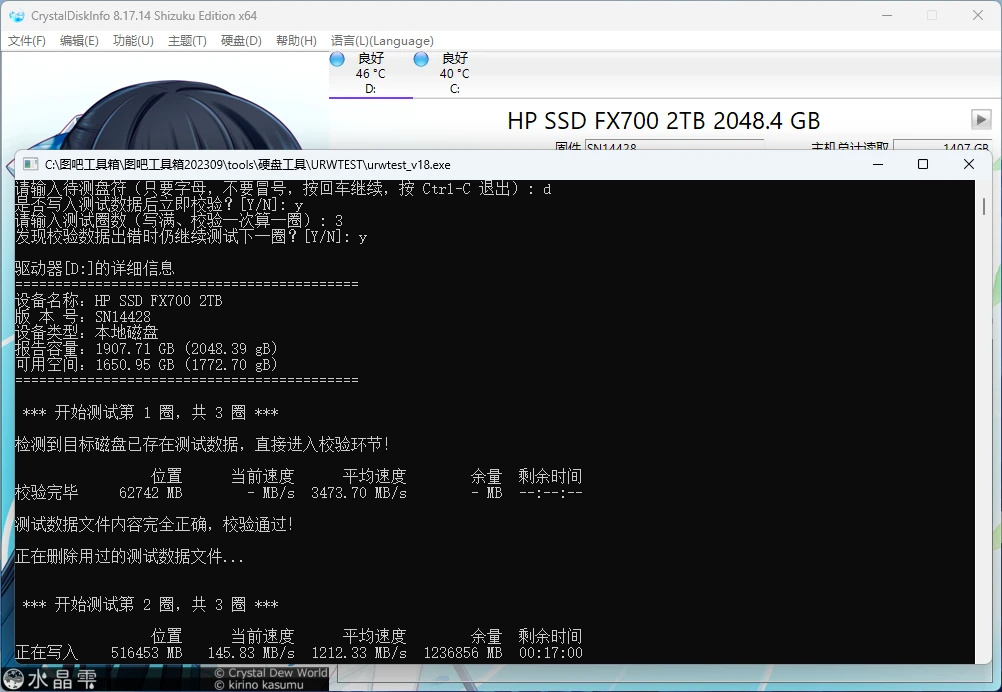Click the 报告容量 1907.71 GB line

[146, 348]
